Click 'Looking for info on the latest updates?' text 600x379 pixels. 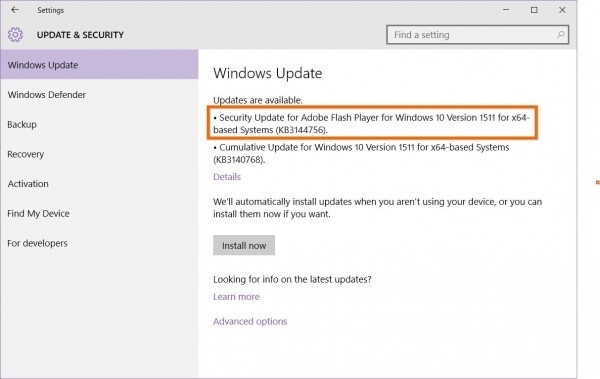(x=292, y=279)
